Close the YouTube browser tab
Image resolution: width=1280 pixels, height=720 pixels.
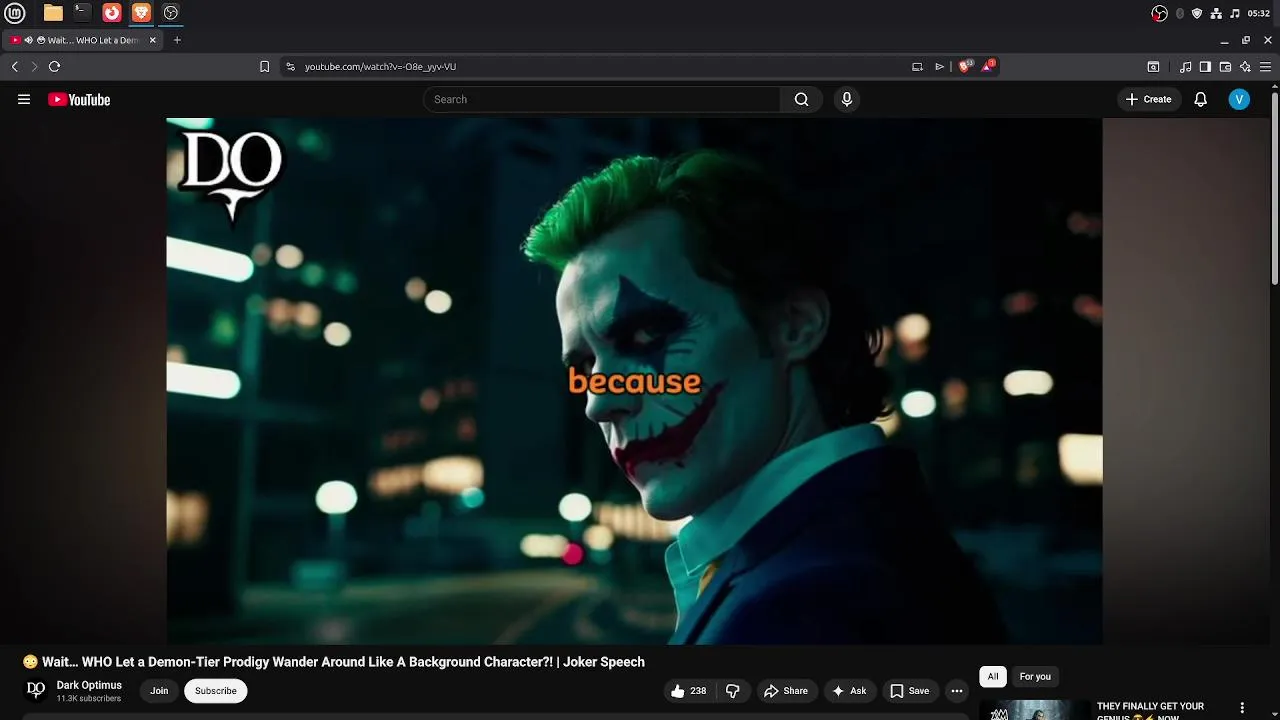153,40
